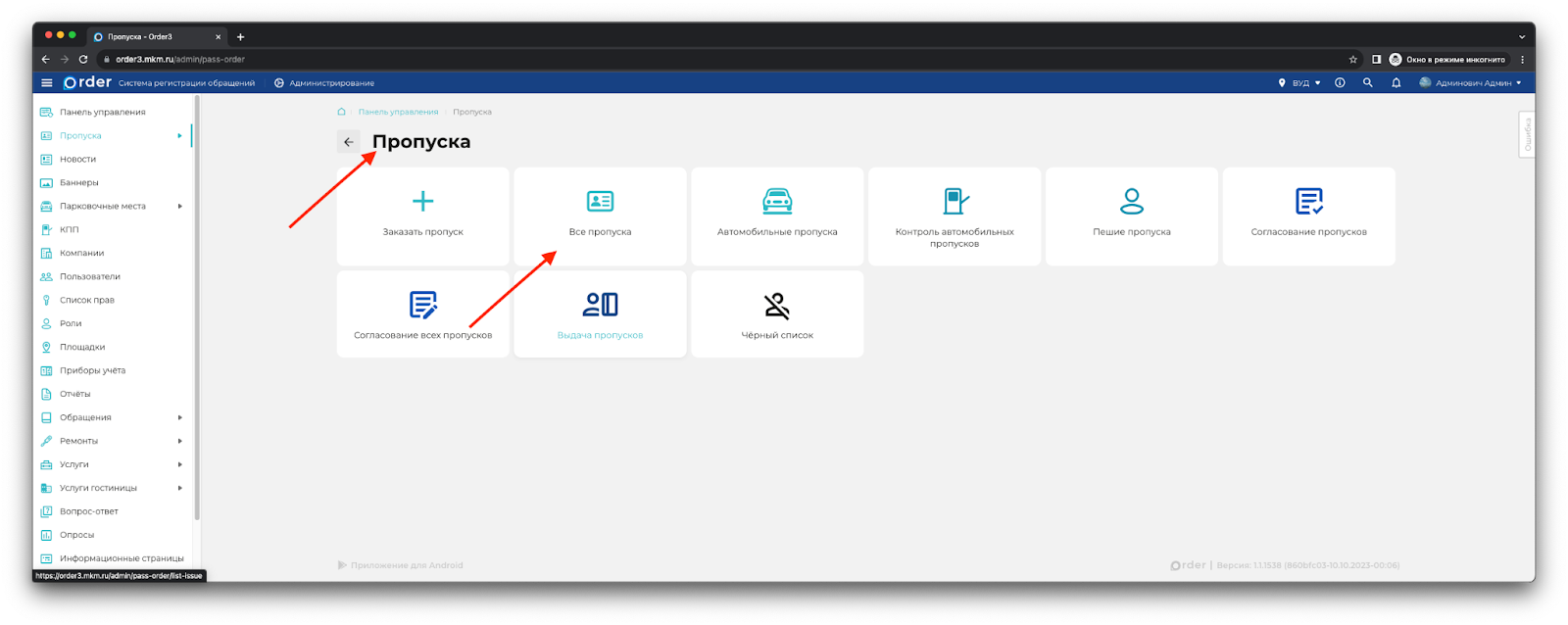This screenshot has width=1568, height=625.
Task: Select the car icon for Автомобильные пропуска
Action: pyautogui.click(x=777, y=202)
